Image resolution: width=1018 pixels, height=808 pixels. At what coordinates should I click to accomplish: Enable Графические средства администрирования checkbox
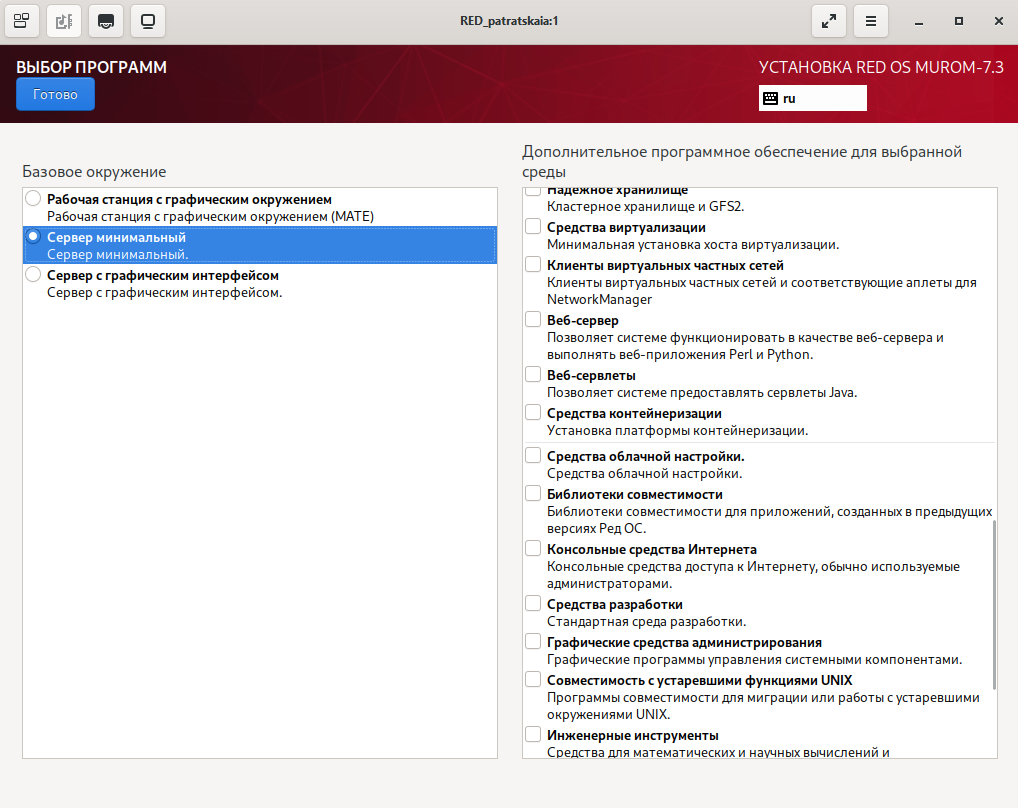pyautogui.click(x=533, y=641)
